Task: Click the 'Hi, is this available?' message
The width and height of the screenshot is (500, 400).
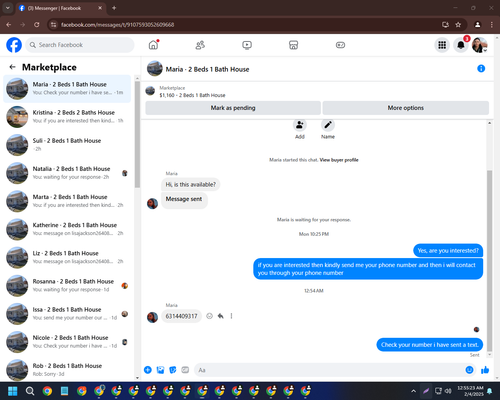Action: coord(191,185)
